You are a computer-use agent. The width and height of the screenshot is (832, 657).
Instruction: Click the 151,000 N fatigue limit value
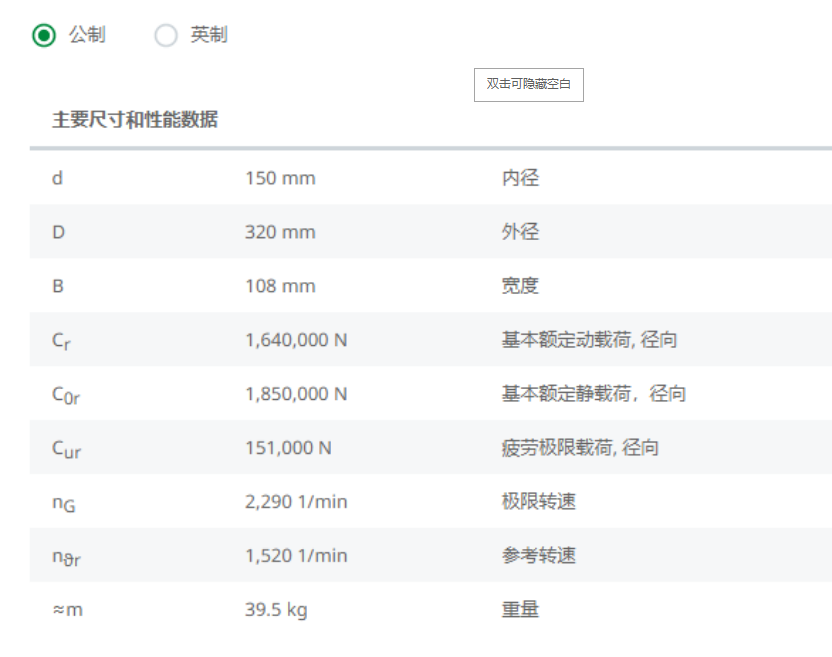coord(288,448)
